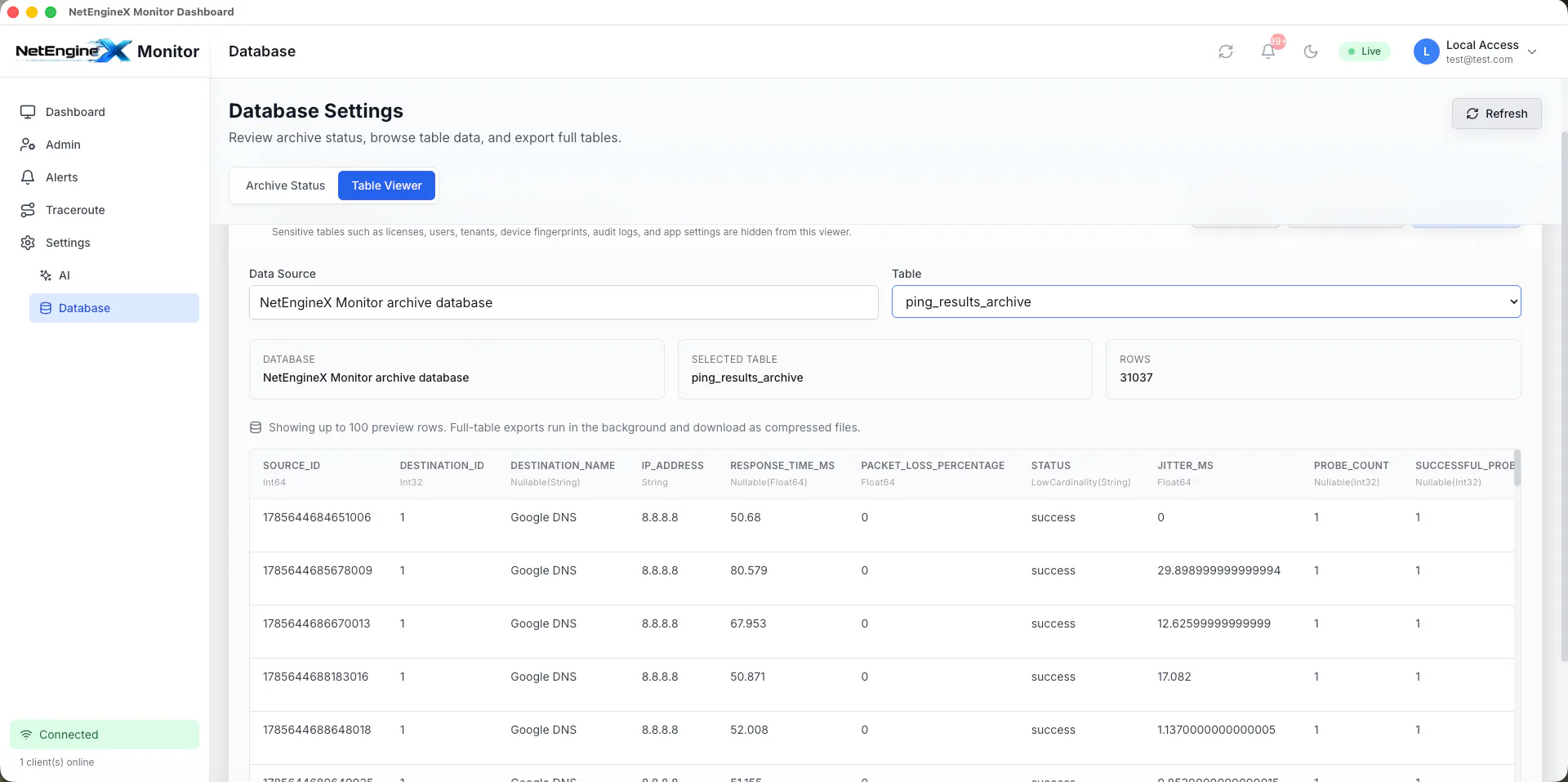The width and height of the screenshot is (1568, 782).
Task: Click the ROWS count 31037
Action: [x=1136, y=378]
